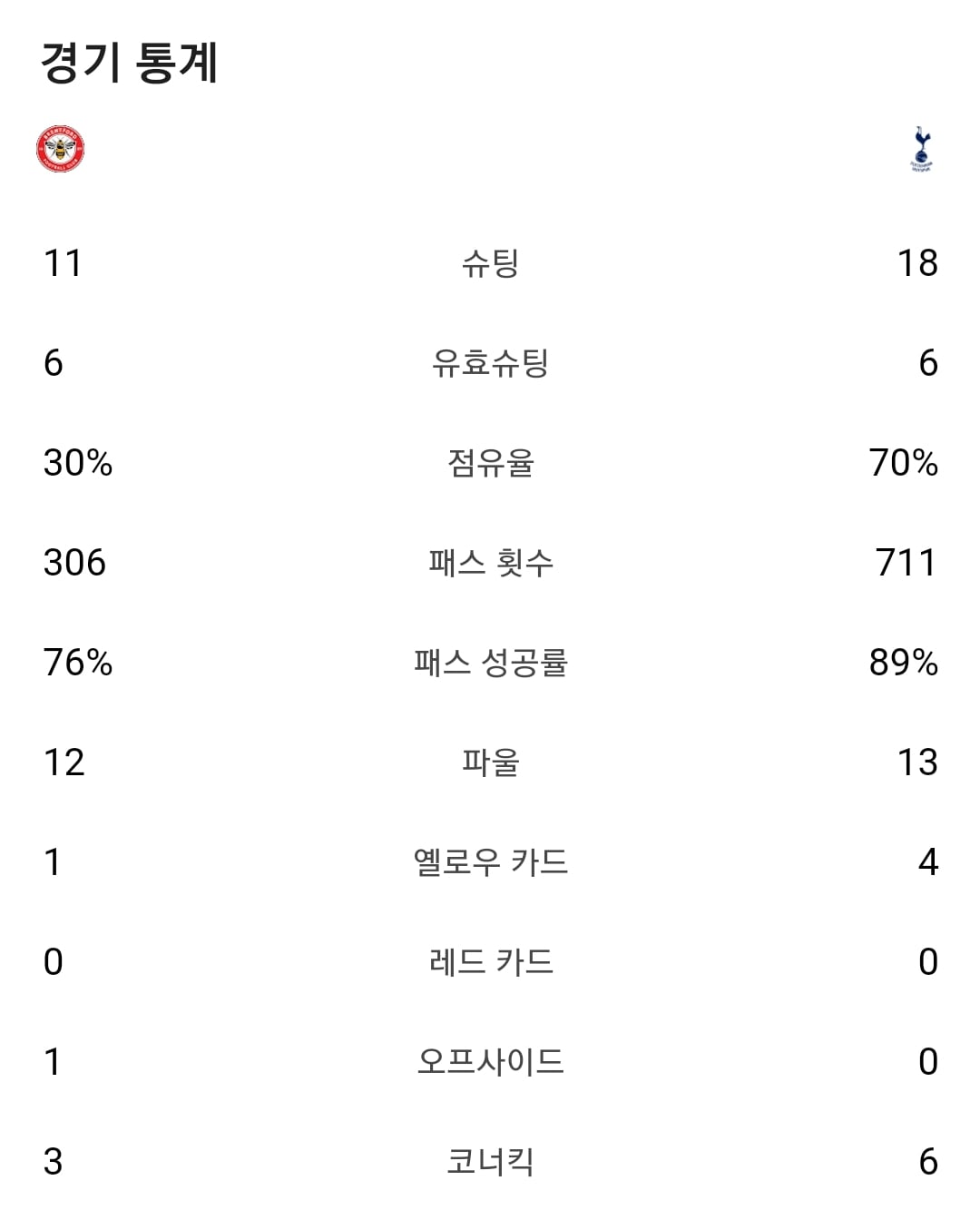Tap the 옐로우 카드 stat label
This screenshot has height=1220, width=980.
click(x=490, y=862)
